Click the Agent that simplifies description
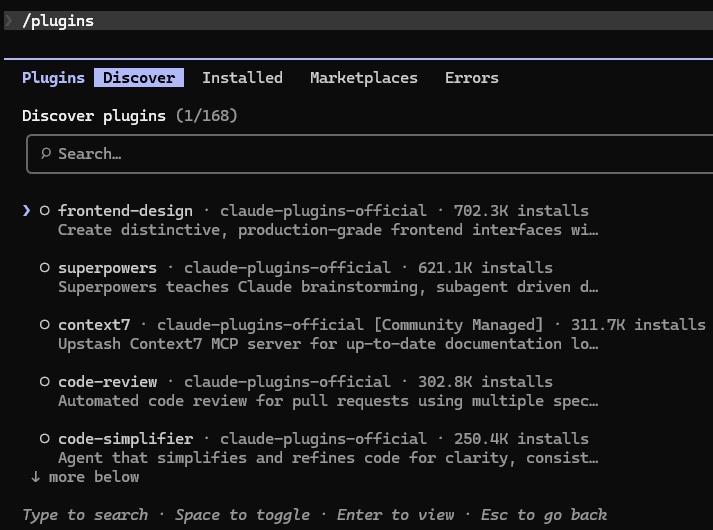 click(x=328, y=458)
